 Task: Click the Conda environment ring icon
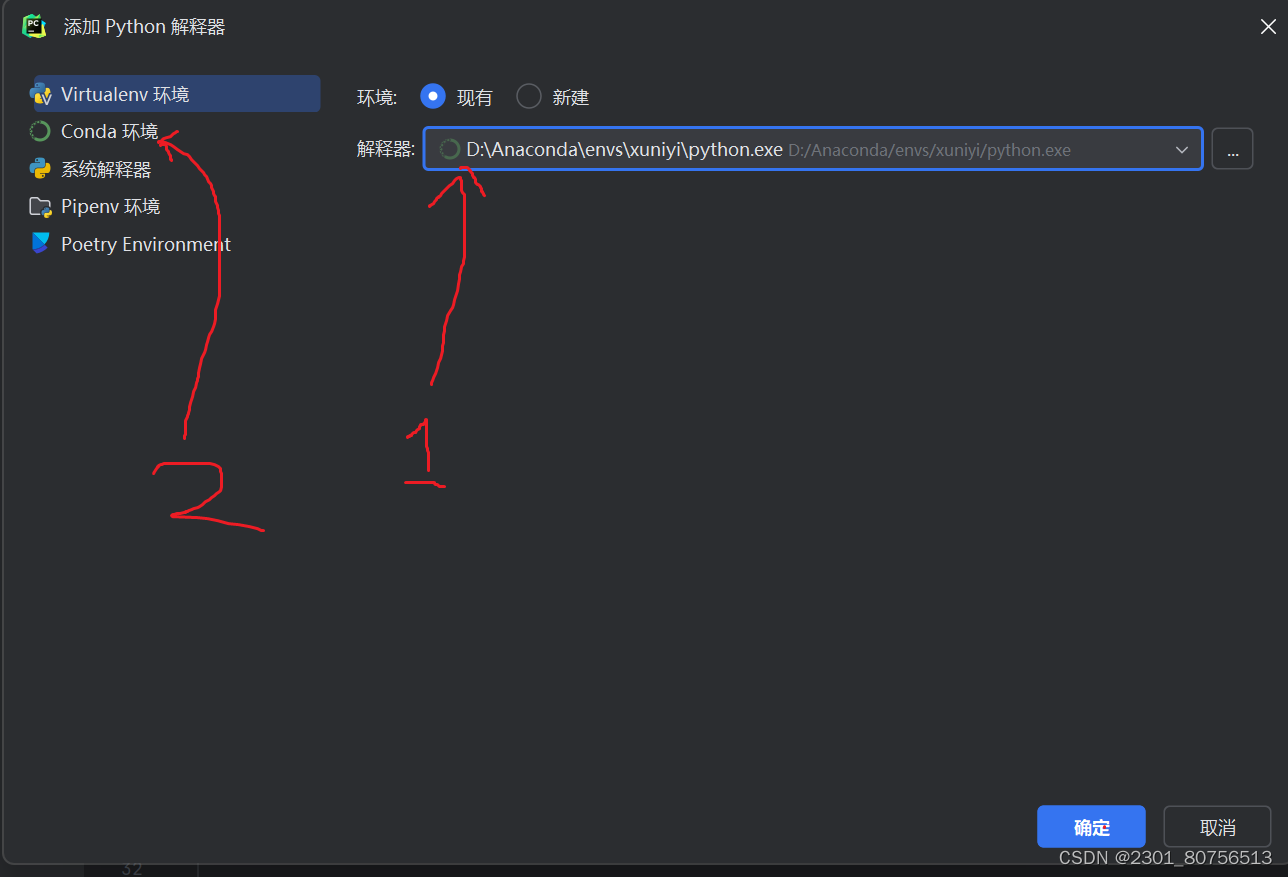click(x=40, y=131)
